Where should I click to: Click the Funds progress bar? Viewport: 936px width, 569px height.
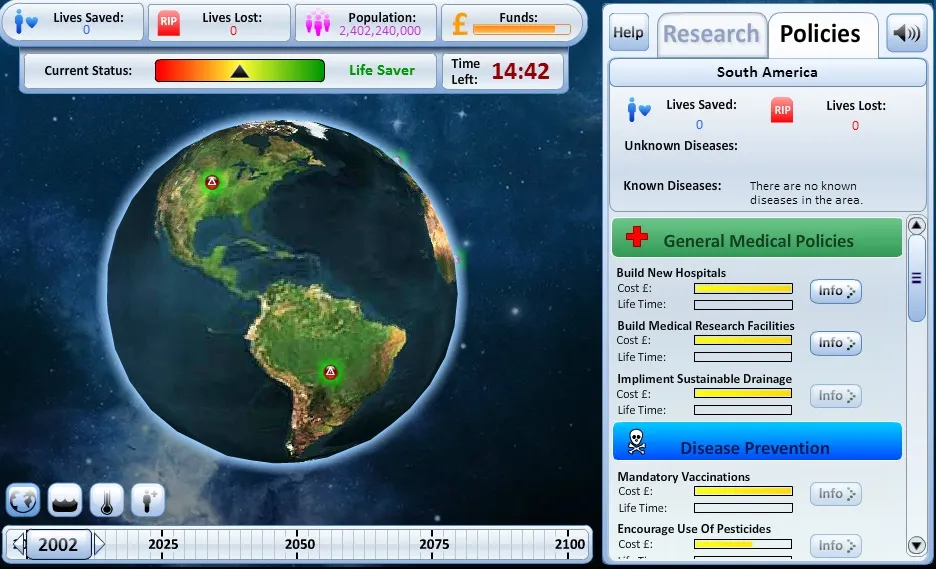tap(522, 29)
